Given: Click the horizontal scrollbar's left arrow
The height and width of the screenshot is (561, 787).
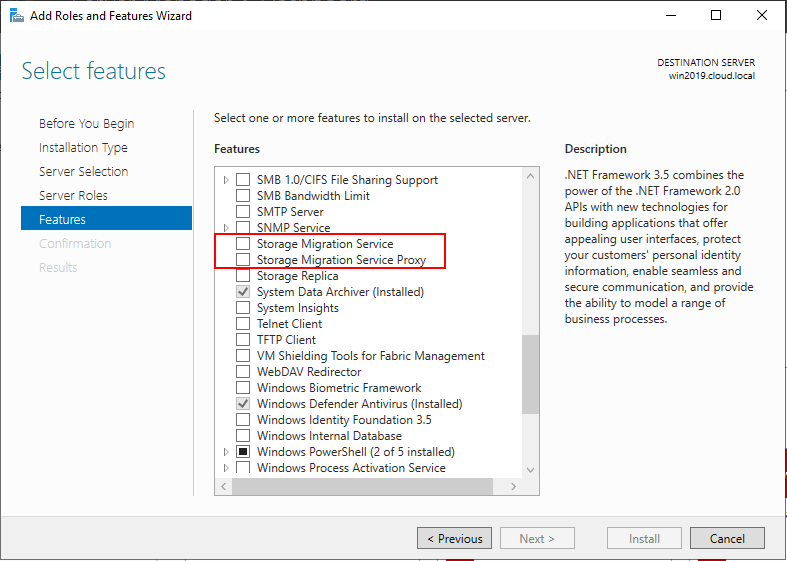Looking at the screenshot, I should tap(224, 486).
